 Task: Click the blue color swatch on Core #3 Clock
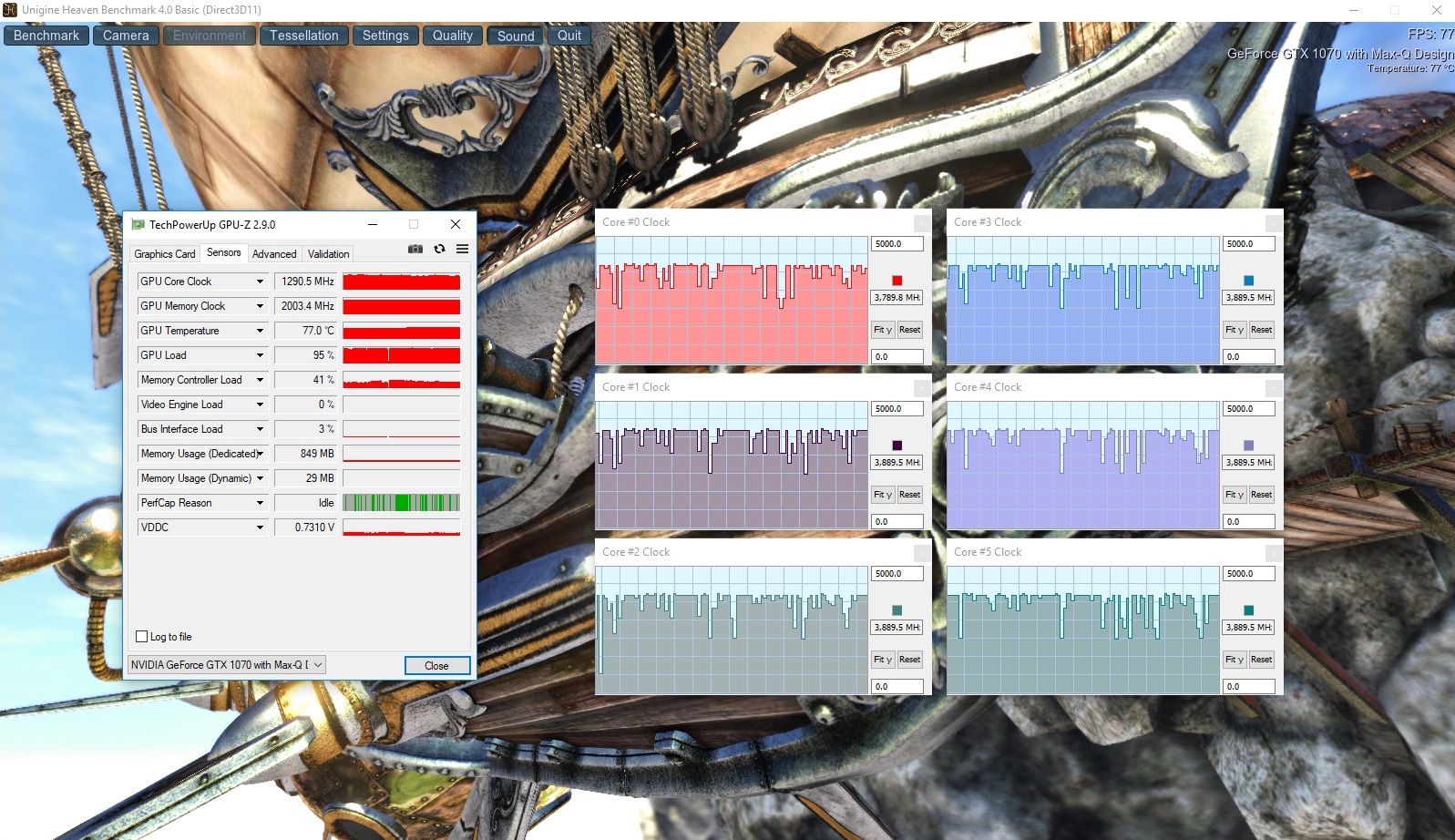click(1249, 281)
